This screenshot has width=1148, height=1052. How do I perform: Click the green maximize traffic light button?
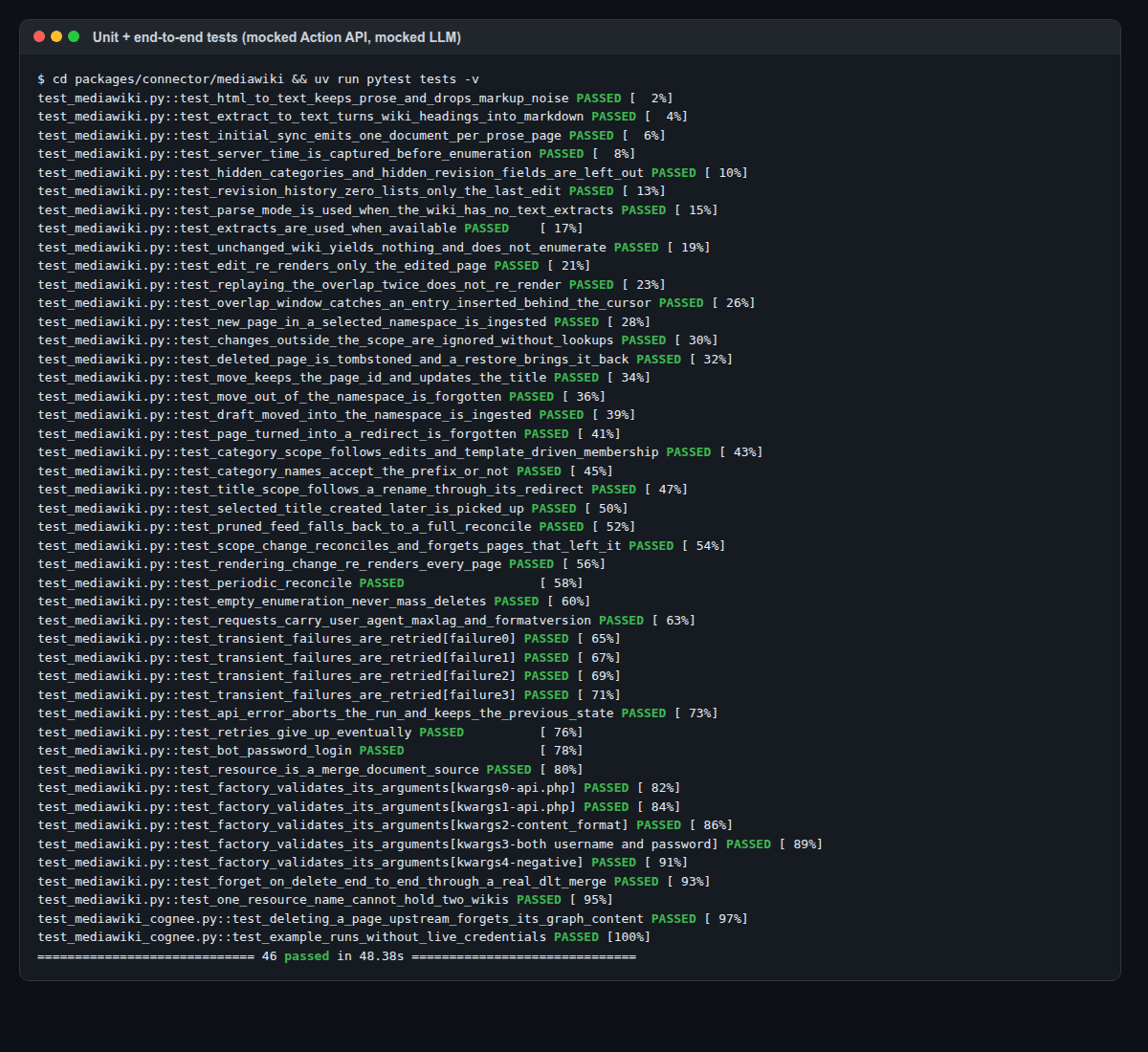[x=74, y=37]
